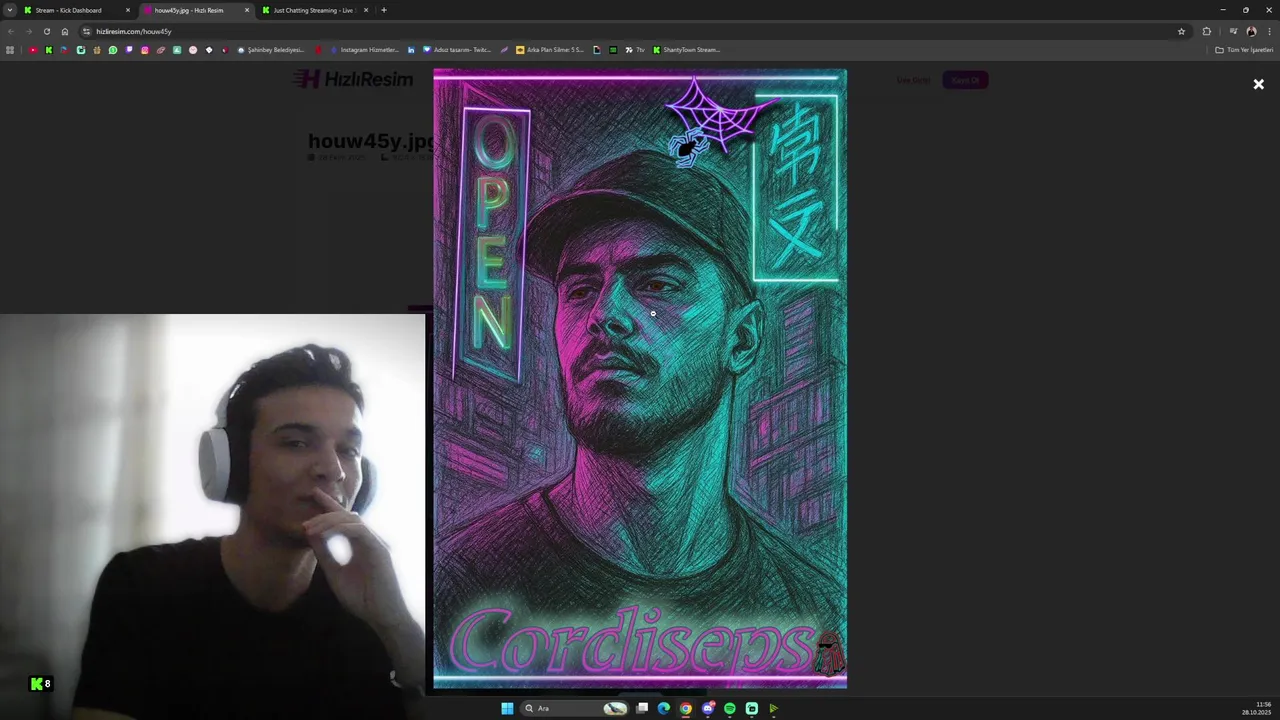Bookmark this page with the star icon
The image size is (1280, 720).
tap(1181, 31)
